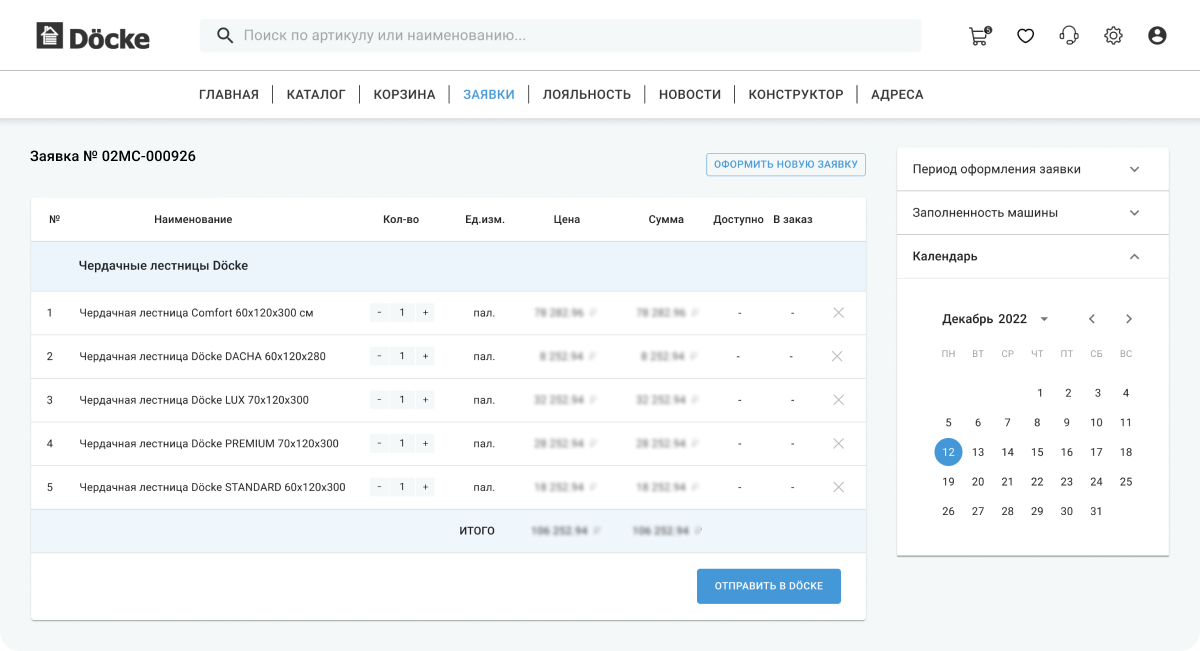1200x651 pixels.
Task: Remove the Döcke LUX ladder row
Action: (x=838, y=400)
